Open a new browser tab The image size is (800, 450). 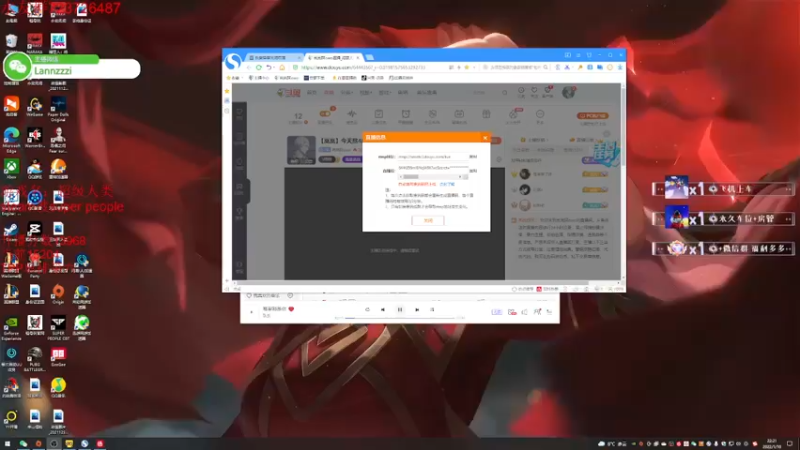369,58
